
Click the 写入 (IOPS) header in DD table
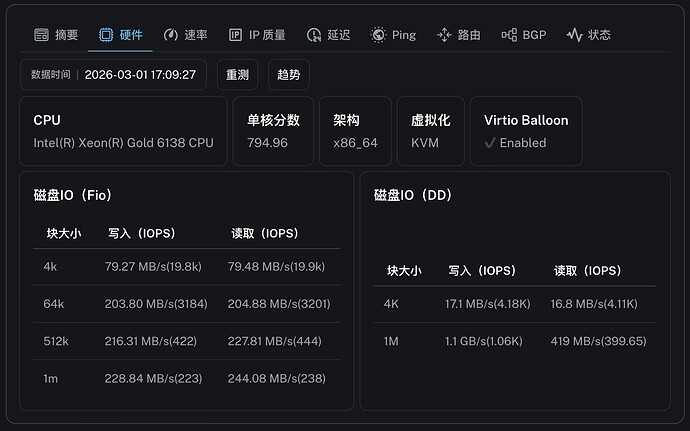482,271
